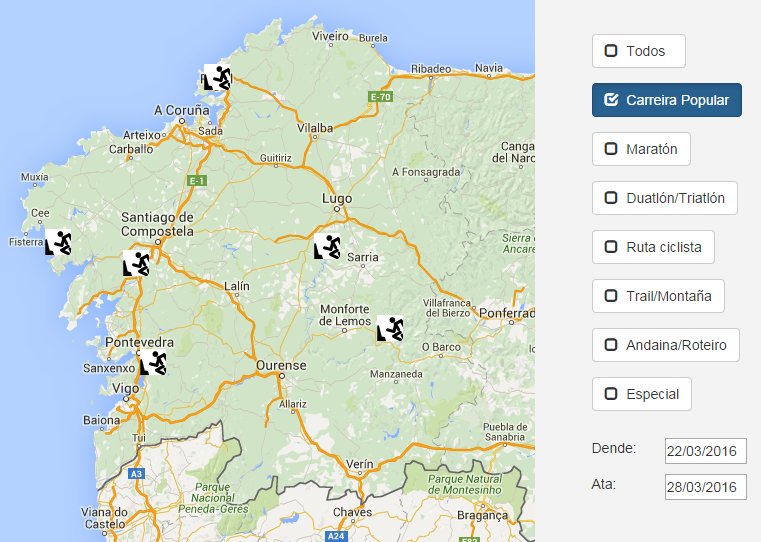Click the Parque Nacional Peneda-Gerês label
Screen dimensions: 761x542
point(213,498)
